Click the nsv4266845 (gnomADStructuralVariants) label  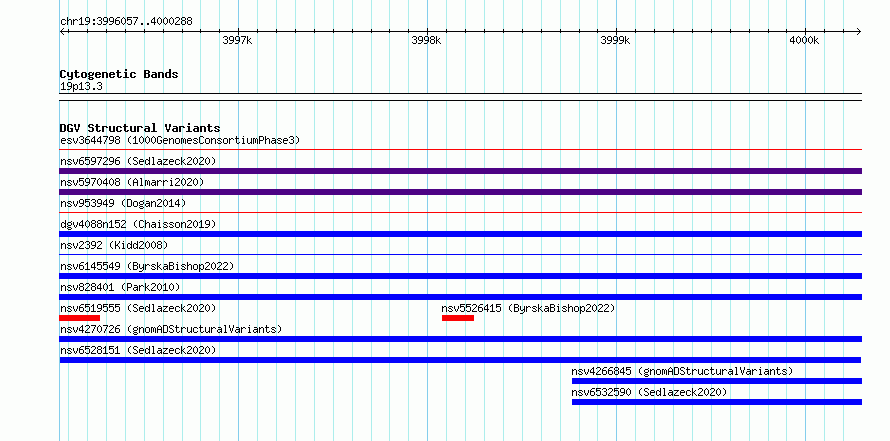(682, 371)
